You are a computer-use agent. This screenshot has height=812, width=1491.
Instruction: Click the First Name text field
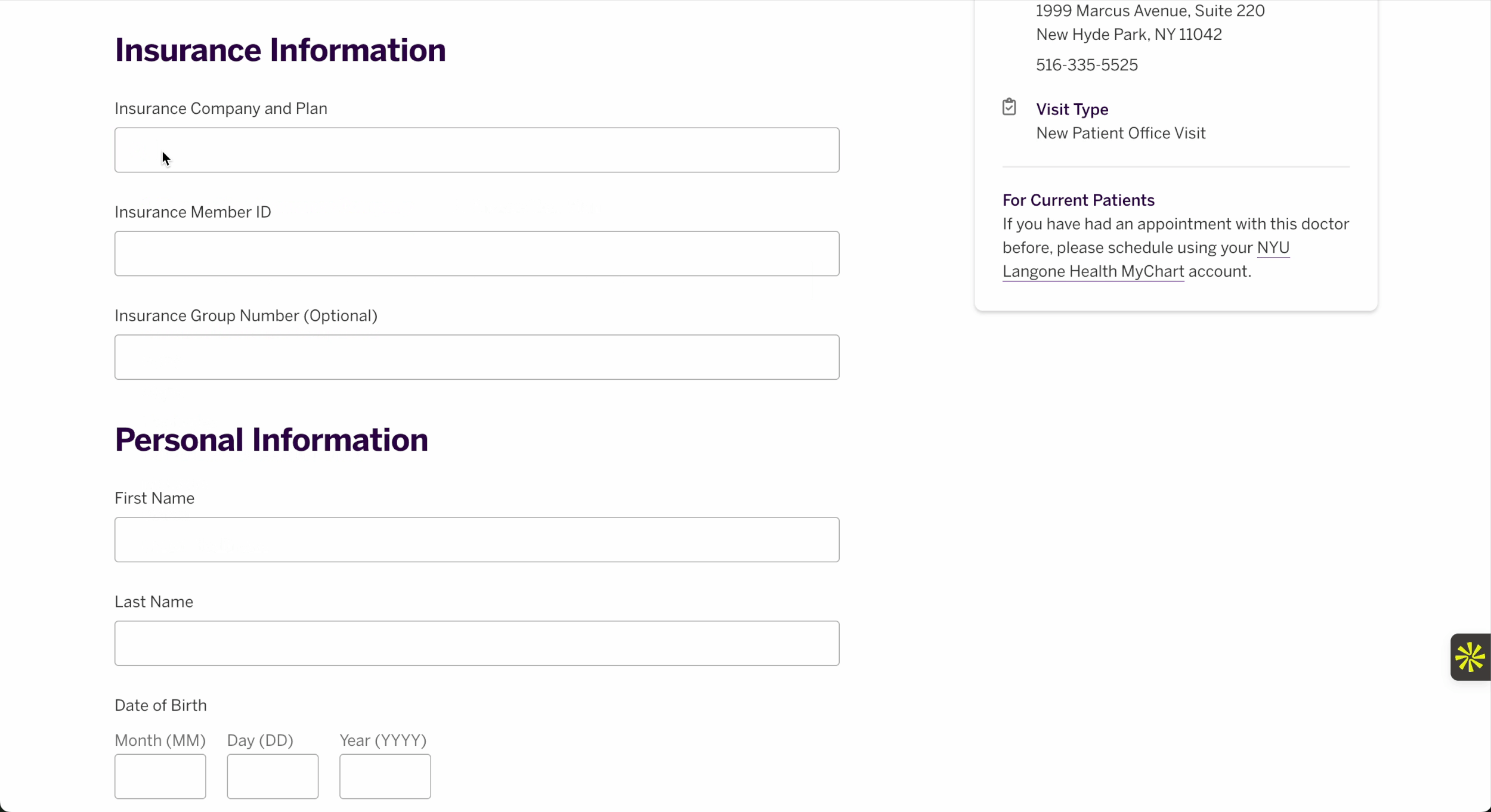477,540
